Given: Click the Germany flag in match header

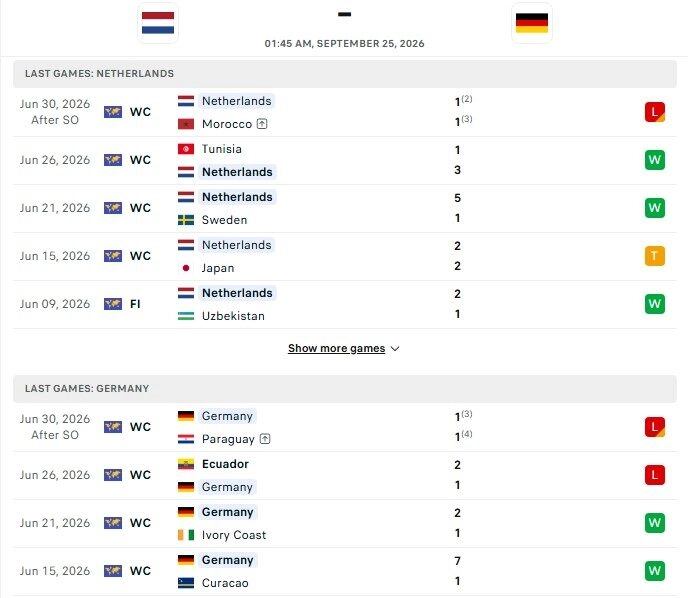Looking at the screenshot, I should 532,23.
